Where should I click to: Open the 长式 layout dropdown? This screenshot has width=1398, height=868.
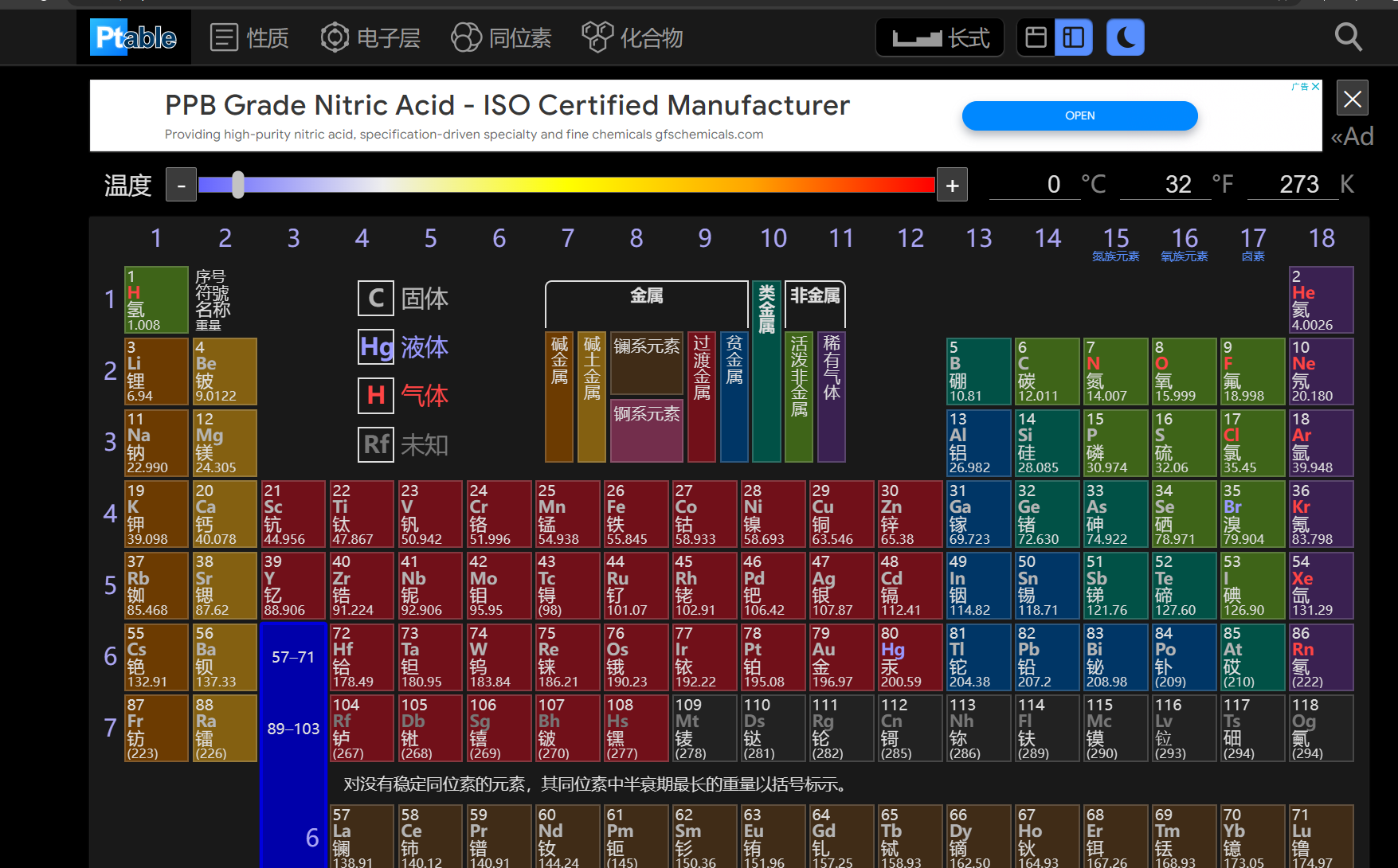(940, 37)
